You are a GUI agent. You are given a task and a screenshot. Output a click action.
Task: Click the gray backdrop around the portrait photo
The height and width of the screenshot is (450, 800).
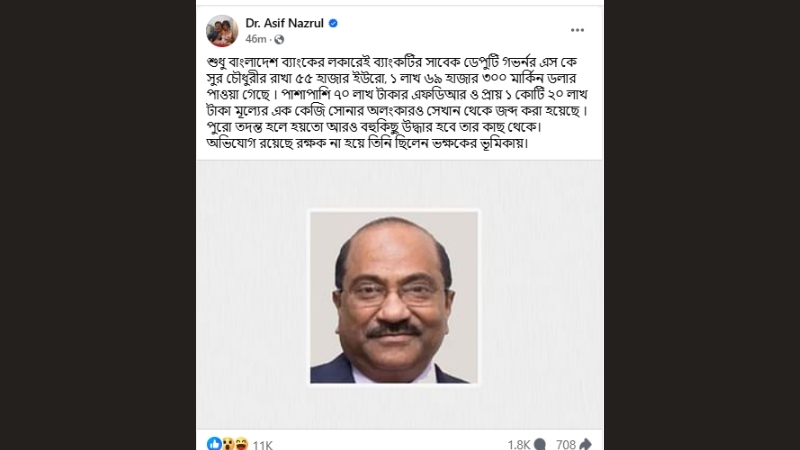point(250,296)
